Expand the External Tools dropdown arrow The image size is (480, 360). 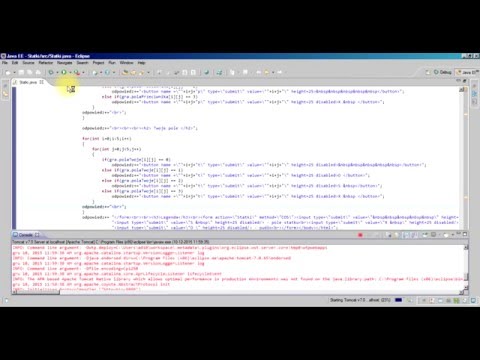point(83,72)
